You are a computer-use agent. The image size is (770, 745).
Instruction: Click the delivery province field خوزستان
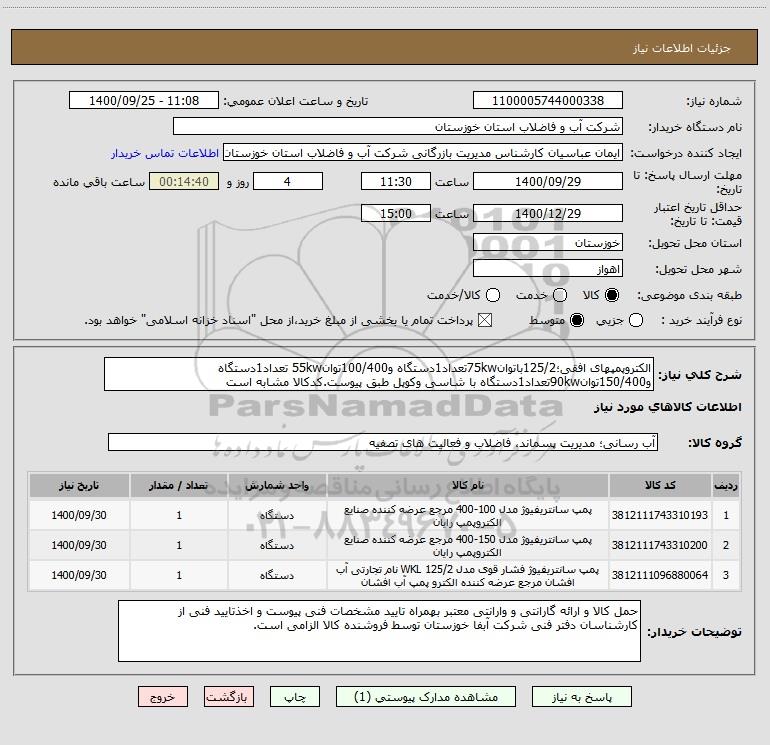pos(548,242)
